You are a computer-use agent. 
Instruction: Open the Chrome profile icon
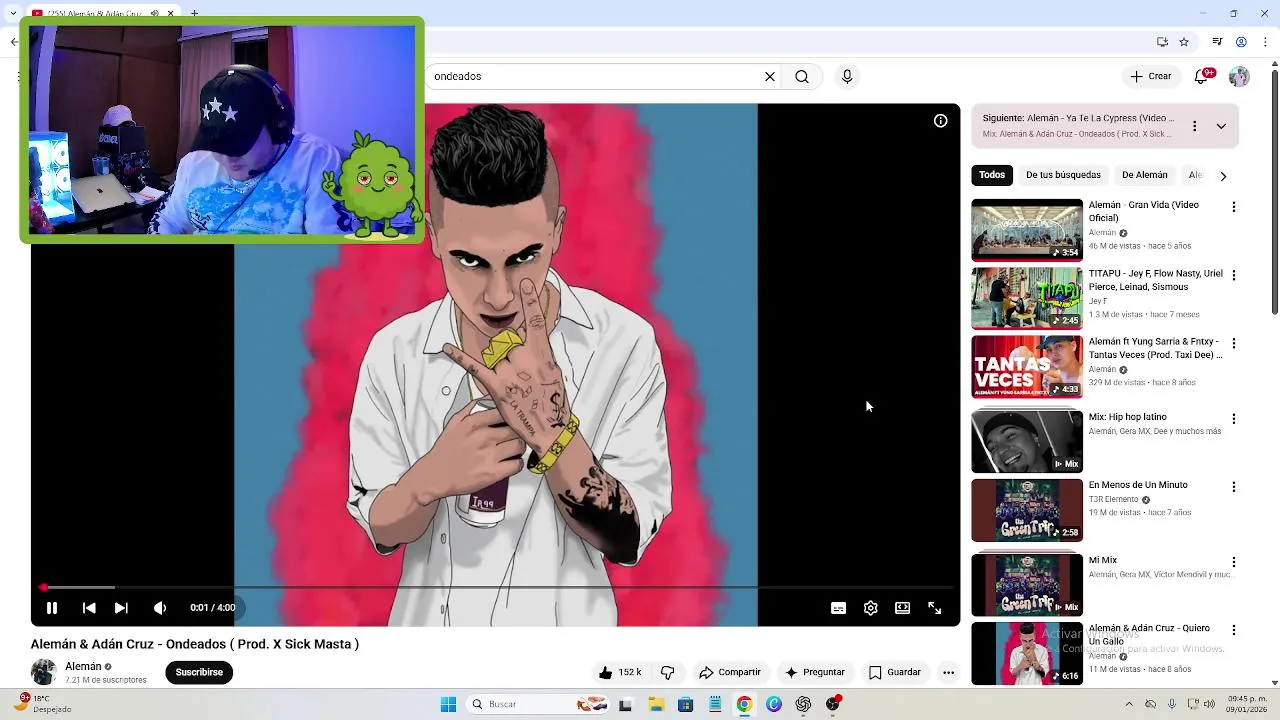1241,42
